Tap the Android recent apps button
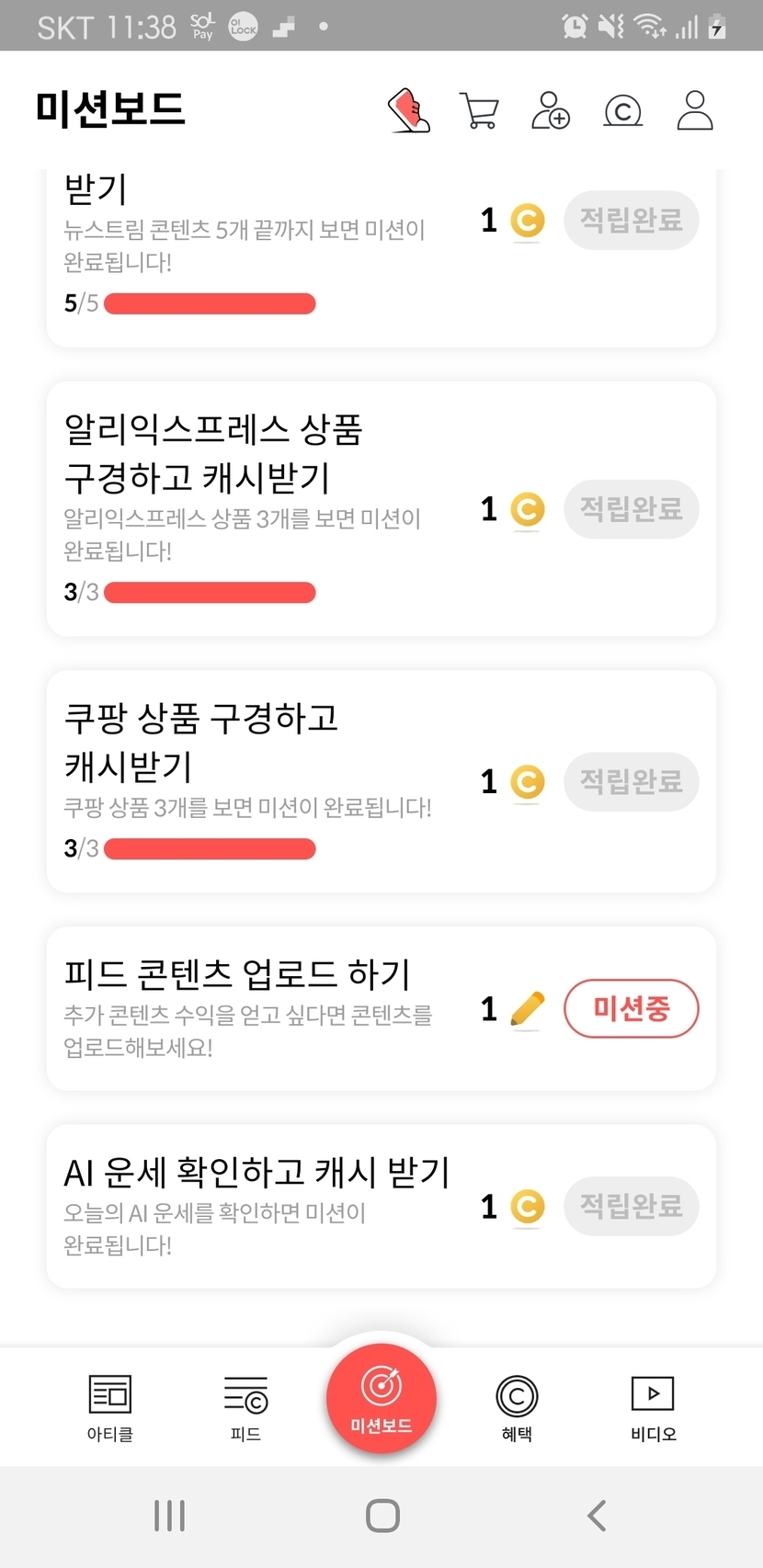The height and width of the screenshot is (1568, 763). [170, 1516]
